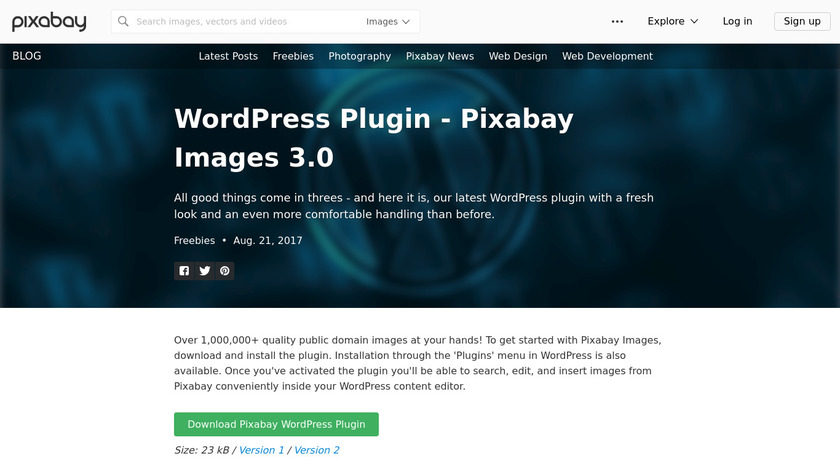Open the Pixabay News category
This screenshot has height=472, width=840.
click(x=440, y=56)
